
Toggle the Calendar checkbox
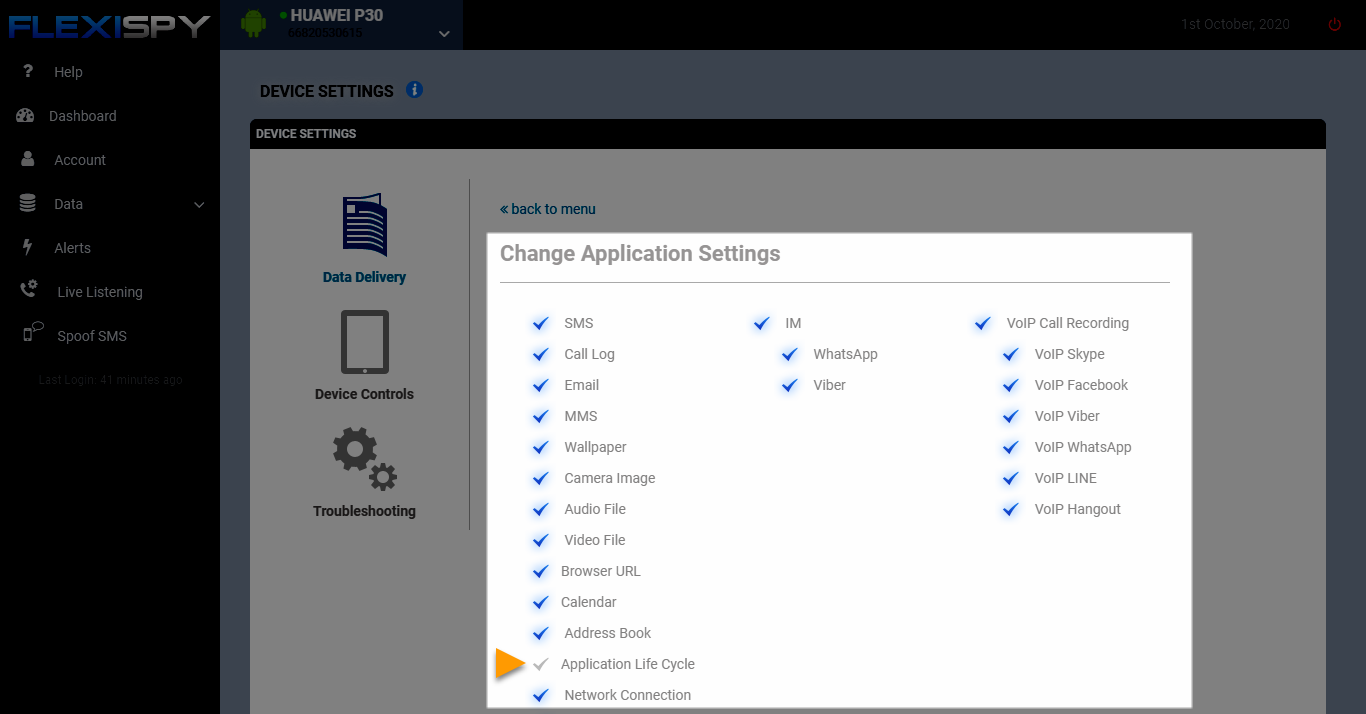coord(541,602)
